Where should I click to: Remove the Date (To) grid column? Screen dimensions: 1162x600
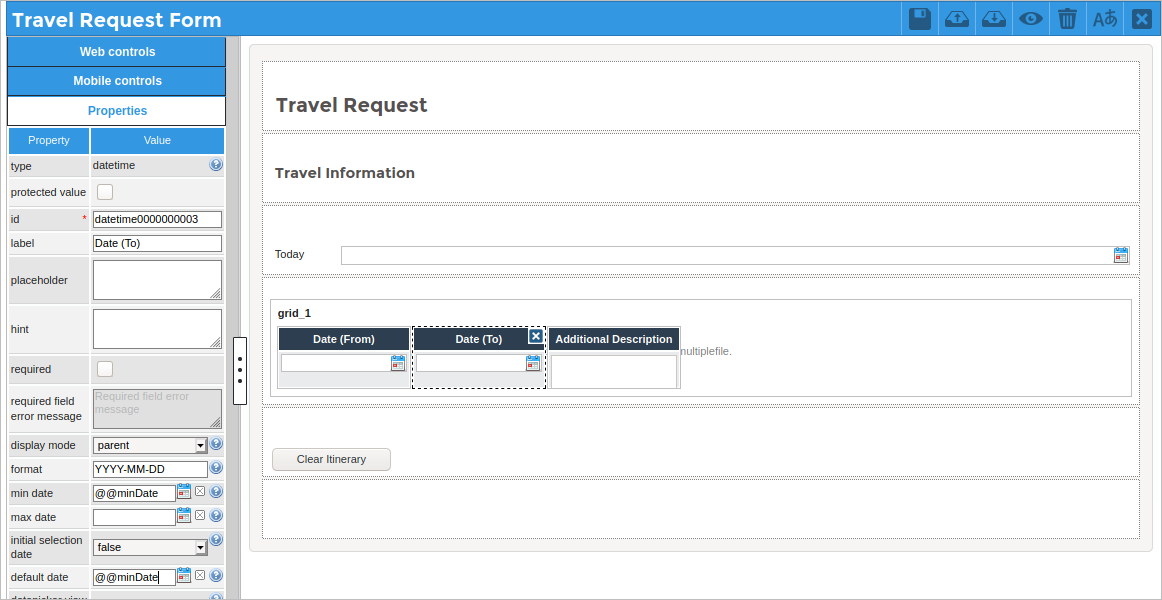pyautogui.click(x=536, y=336)
